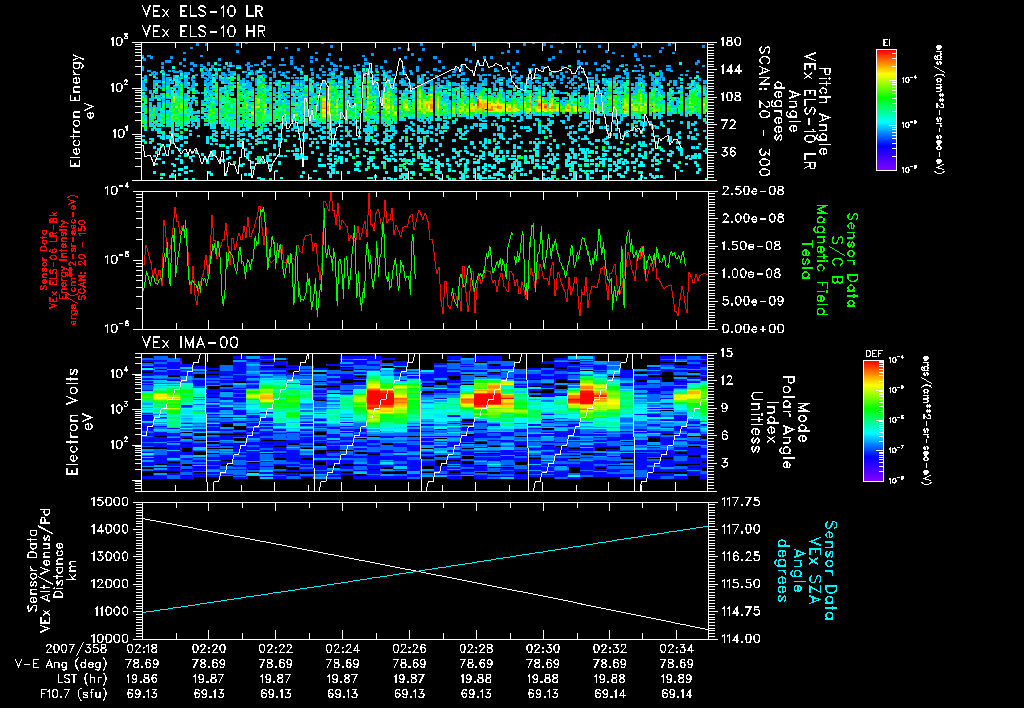Click the 02:32 time tick label

[x=609, y=649]
